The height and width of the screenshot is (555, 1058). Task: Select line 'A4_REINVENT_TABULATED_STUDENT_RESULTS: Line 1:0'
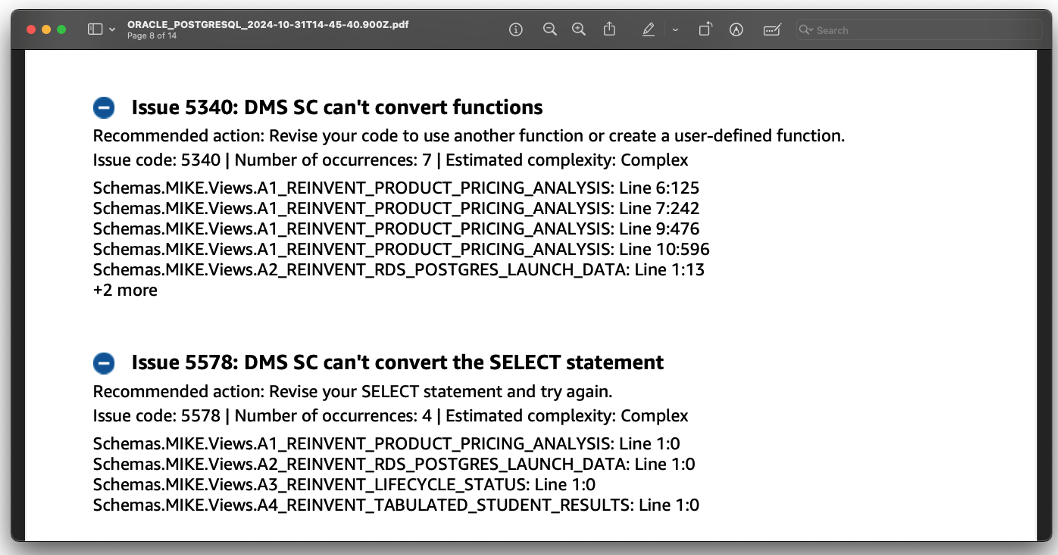point(396,505)
